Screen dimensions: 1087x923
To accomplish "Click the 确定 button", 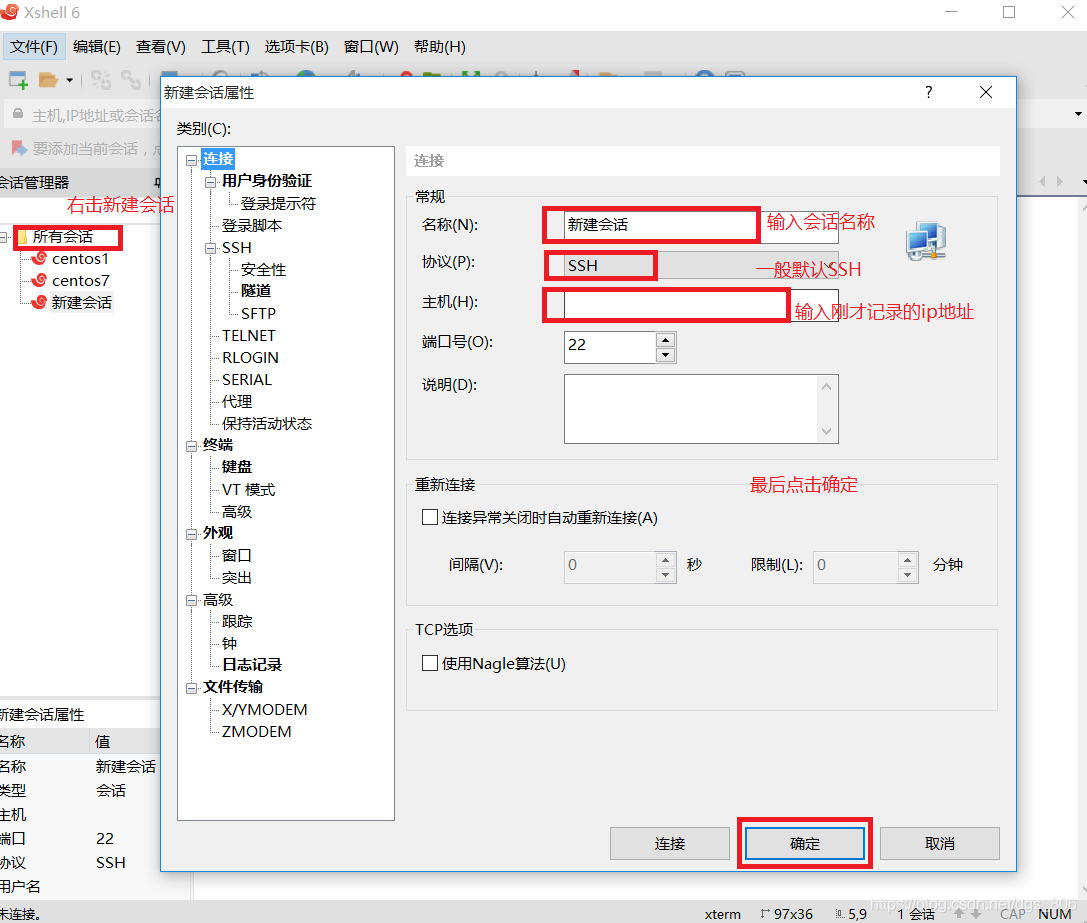I will 805,843.
